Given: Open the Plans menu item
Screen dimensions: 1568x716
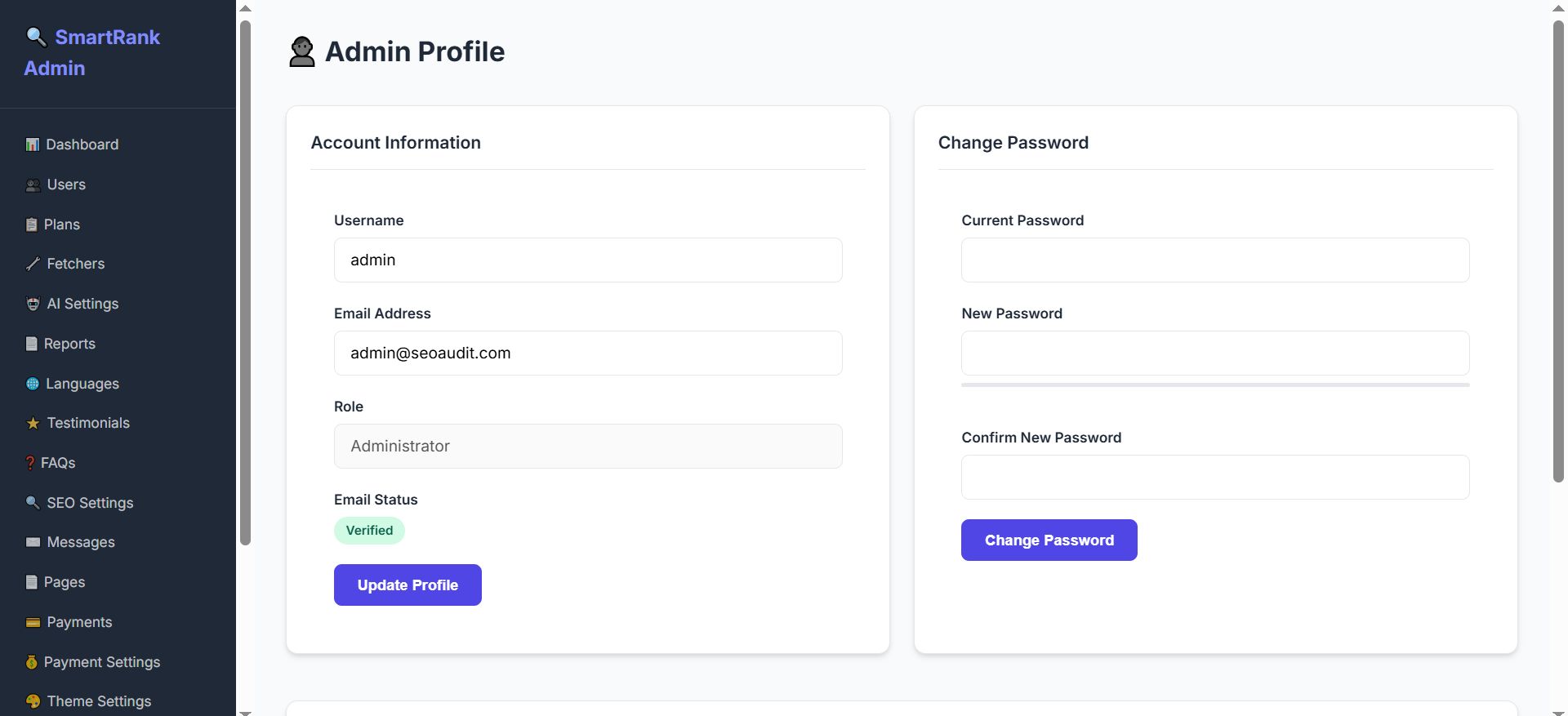Looking at the screenshot, I should 61,225.
